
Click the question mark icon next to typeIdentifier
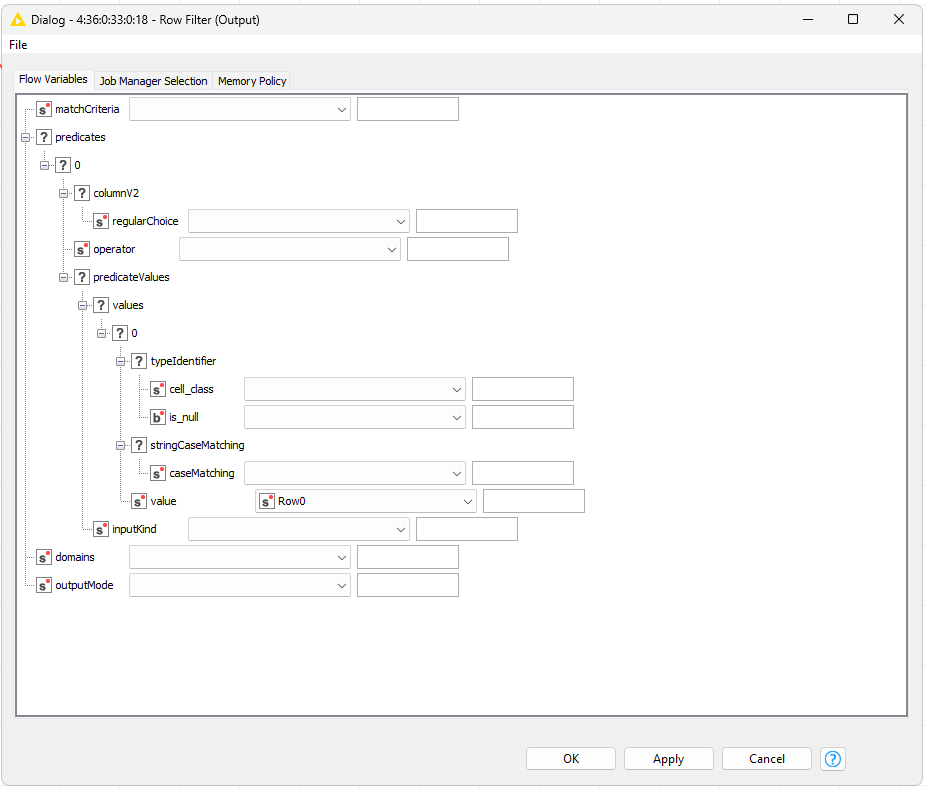point(139,361)
